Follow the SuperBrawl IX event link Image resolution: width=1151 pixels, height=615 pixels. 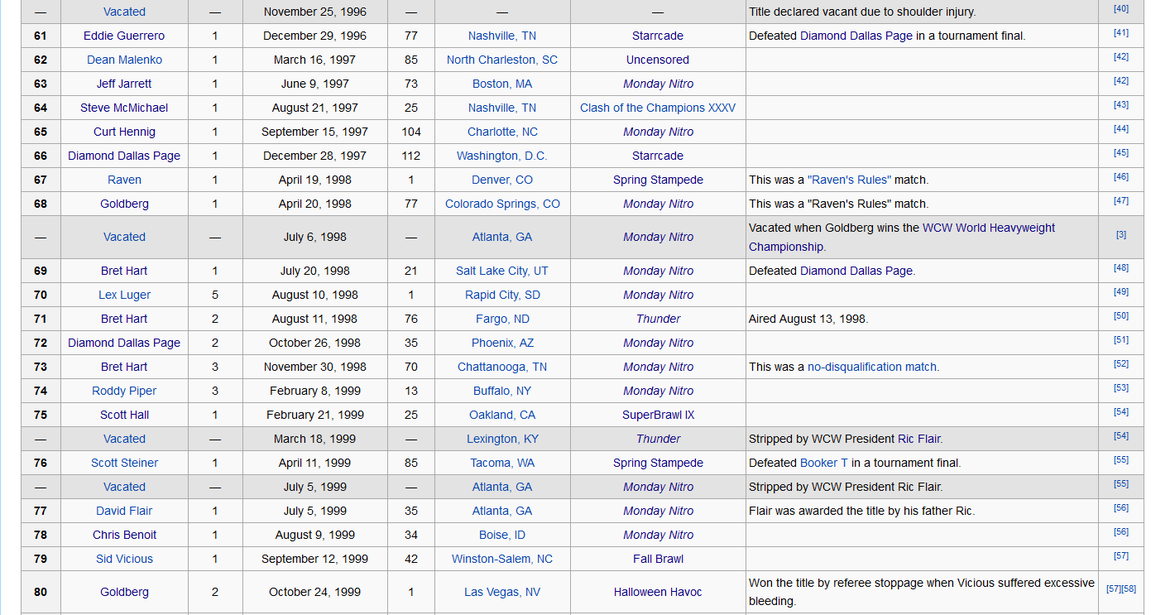click(x=658, y=415)
